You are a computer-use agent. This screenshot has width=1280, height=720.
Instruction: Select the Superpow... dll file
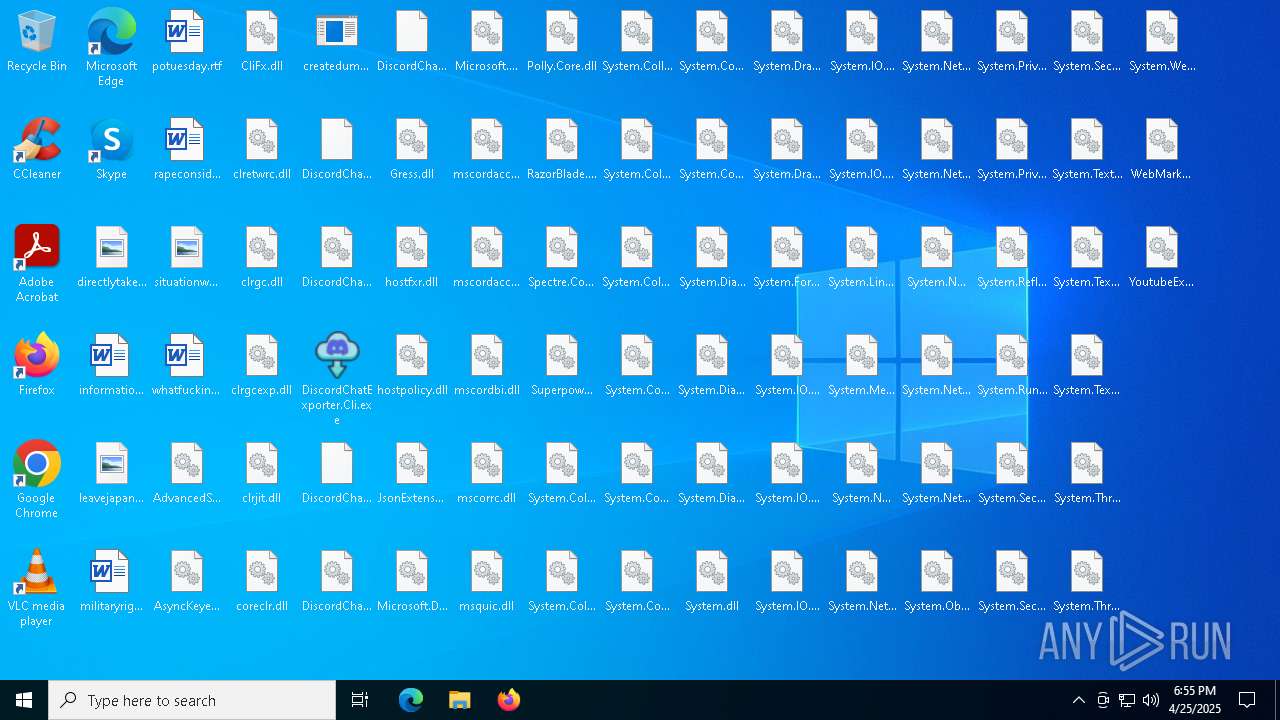(x=562, y=366)
